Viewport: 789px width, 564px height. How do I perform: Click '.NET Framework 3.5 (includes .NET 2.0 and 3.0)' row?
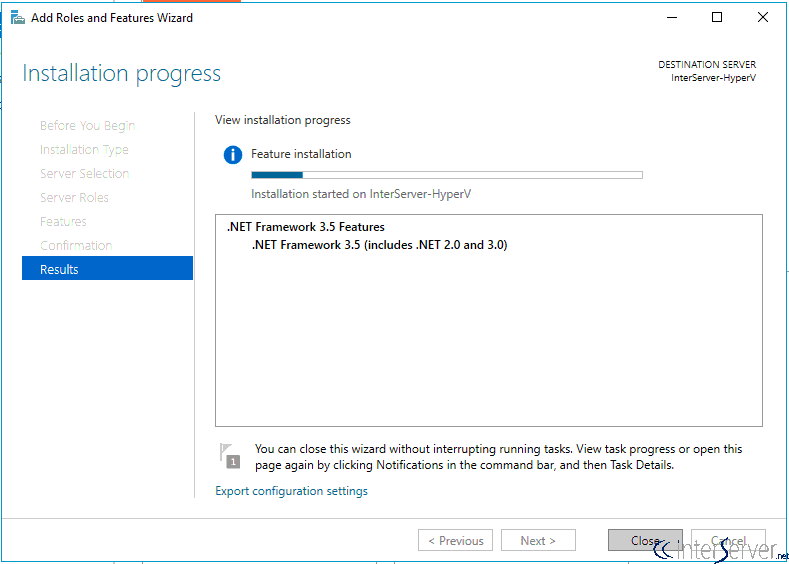coord(379,245)
